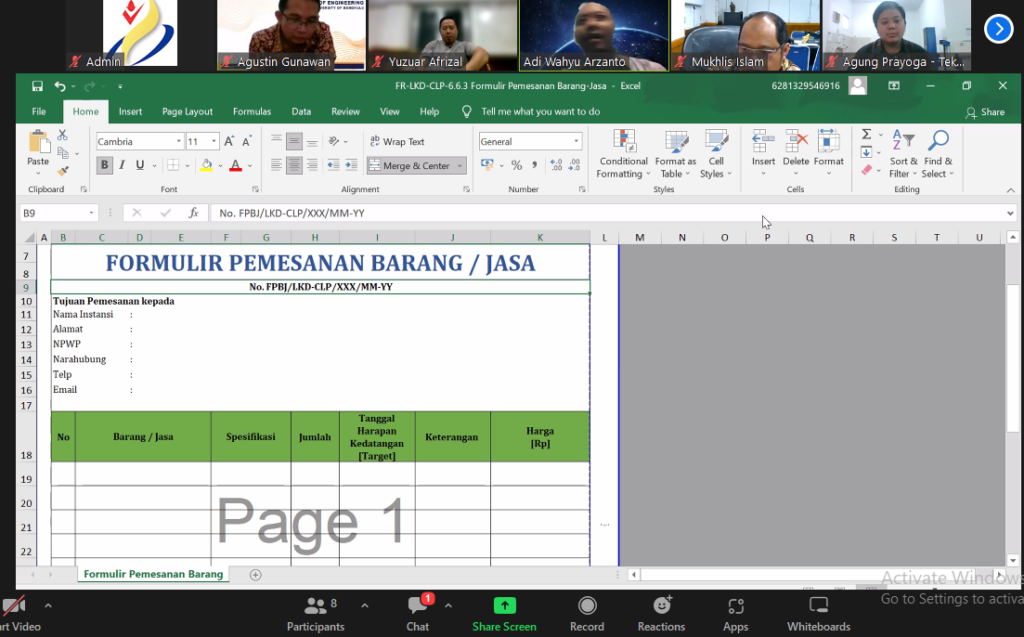The image size is (1024, 637).
Task: Click Merge & Center button
Action: point(409,165)
